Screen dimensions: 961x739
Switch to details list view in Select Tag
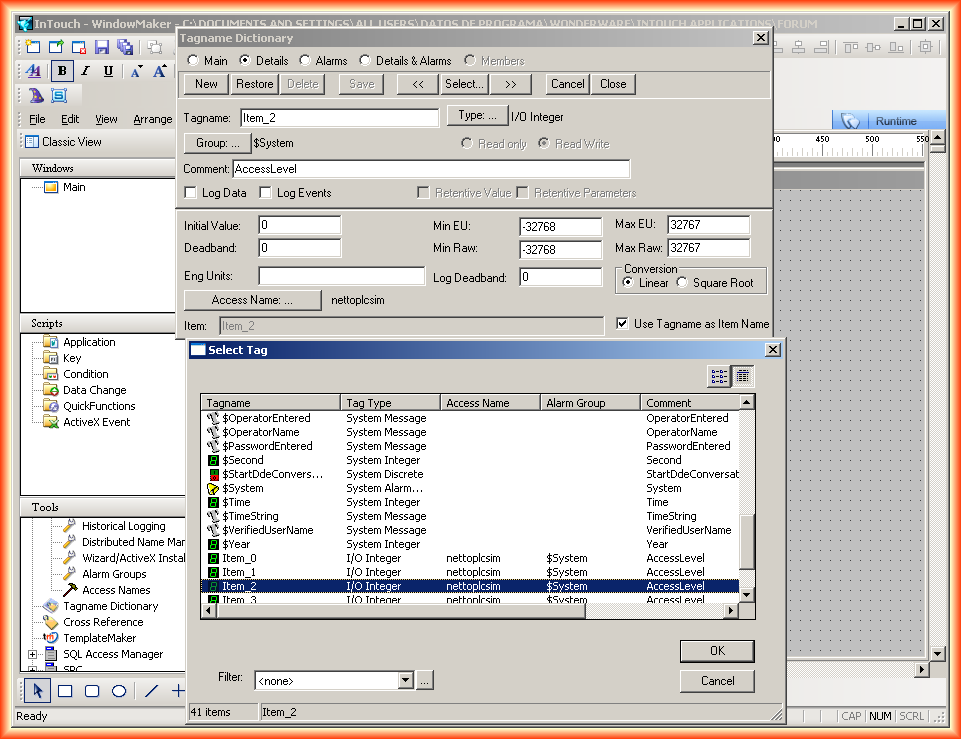743,376
